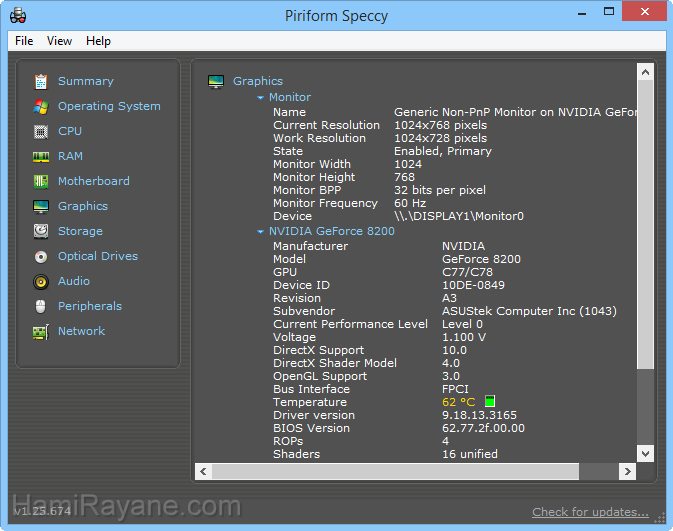Viewport: 673px width, 531px height.
Task: Click the CPU chip icon
Action: pos(41,132)
